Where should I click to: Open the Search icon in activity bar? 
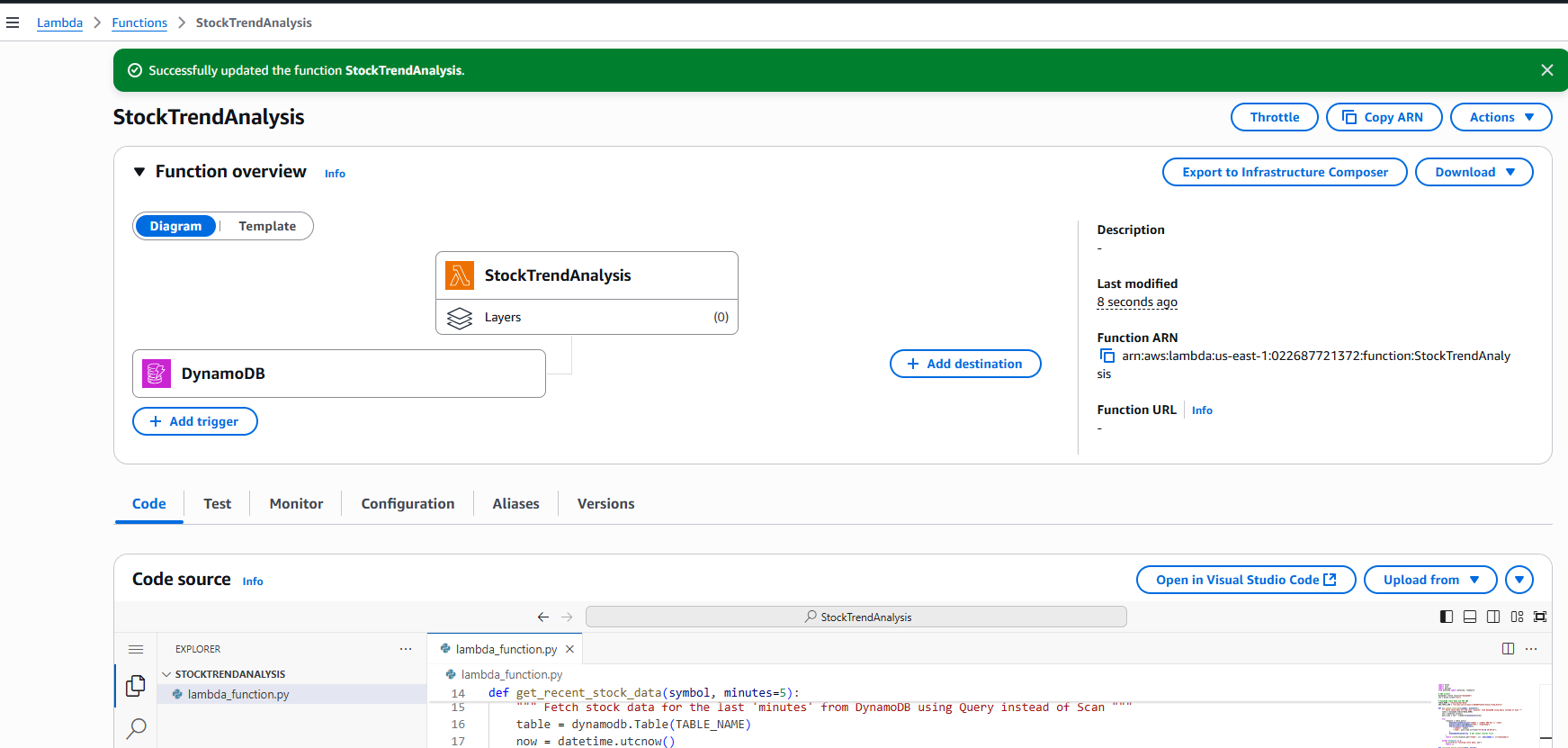pos(136,728)
